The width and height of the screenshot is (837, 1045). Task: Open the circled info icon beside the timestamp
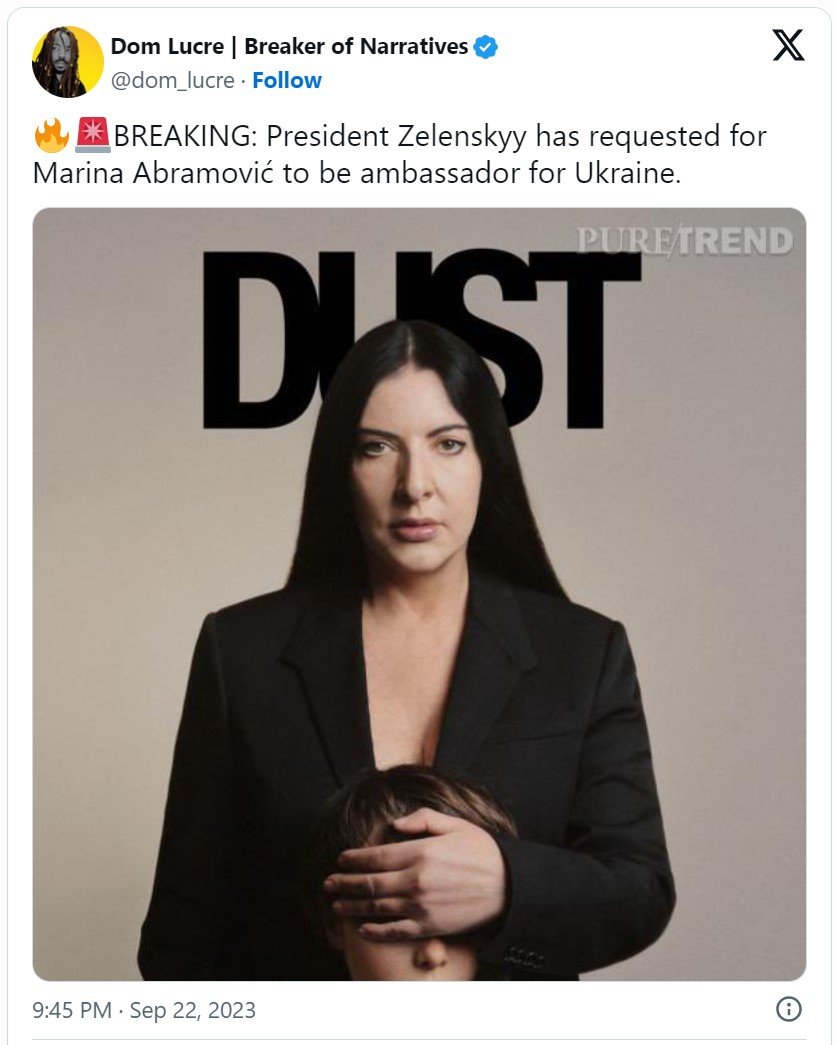tap(789, 1009)
